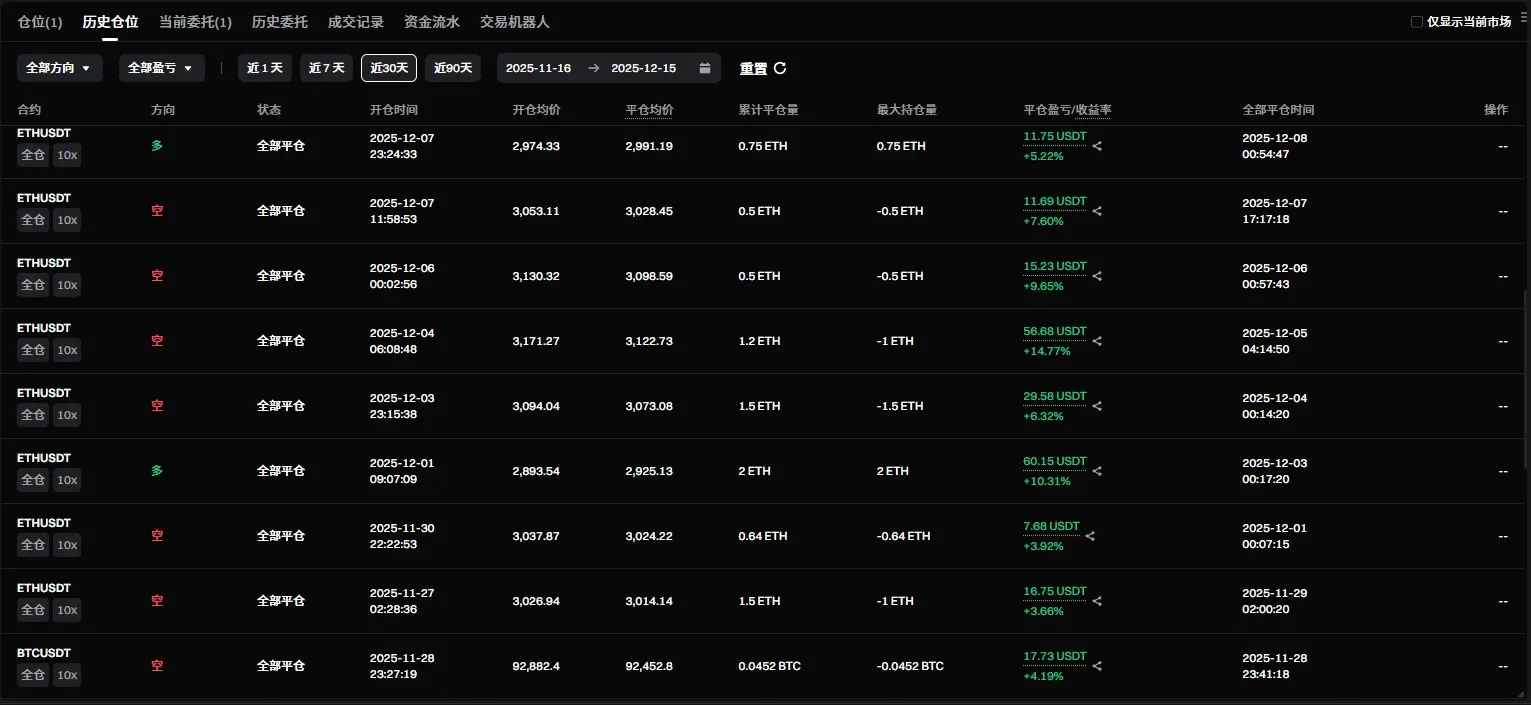
Task: Click 全仓 tag in BTCUSDT row
Action: click(x=33, y=675)
